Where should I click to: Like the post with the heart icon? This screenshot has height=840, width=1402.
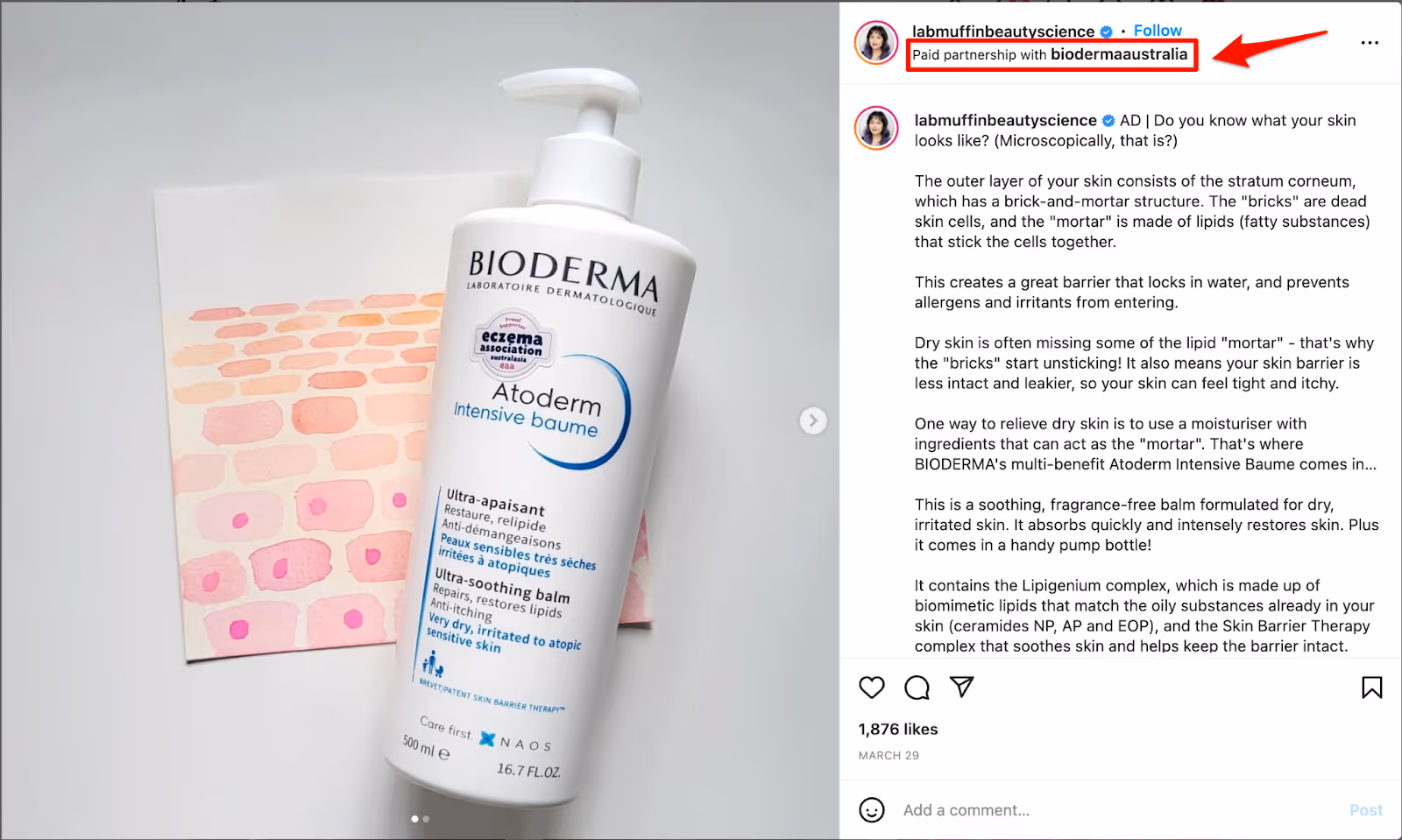point(872,688)
